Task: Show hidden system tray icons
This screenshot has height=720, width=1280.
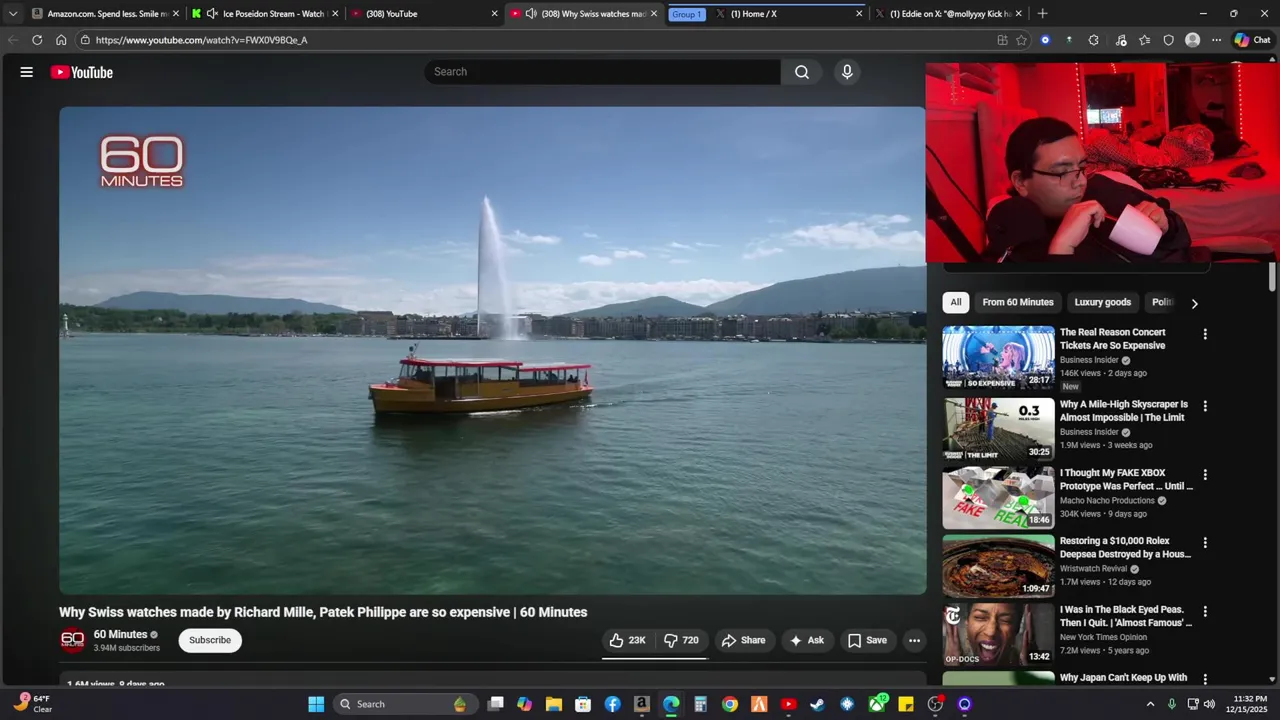Action: click(x=1150, y=704)
